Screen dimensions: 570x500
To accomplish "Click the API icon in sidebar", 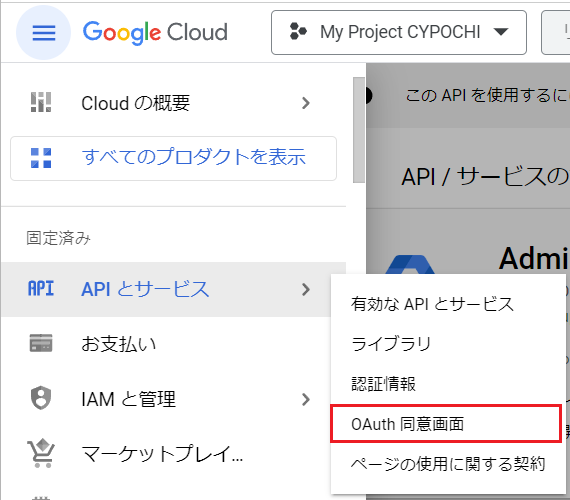I will click(41, 289).
